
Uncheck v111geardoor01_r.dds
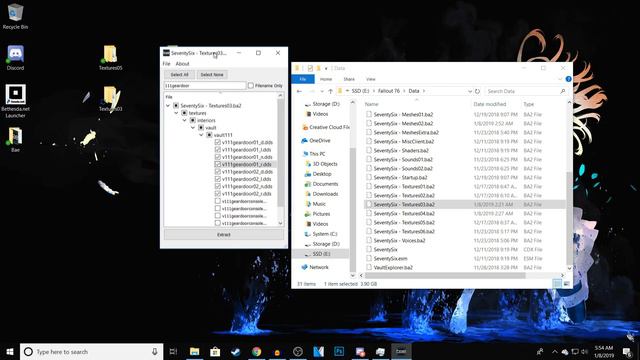218,164
